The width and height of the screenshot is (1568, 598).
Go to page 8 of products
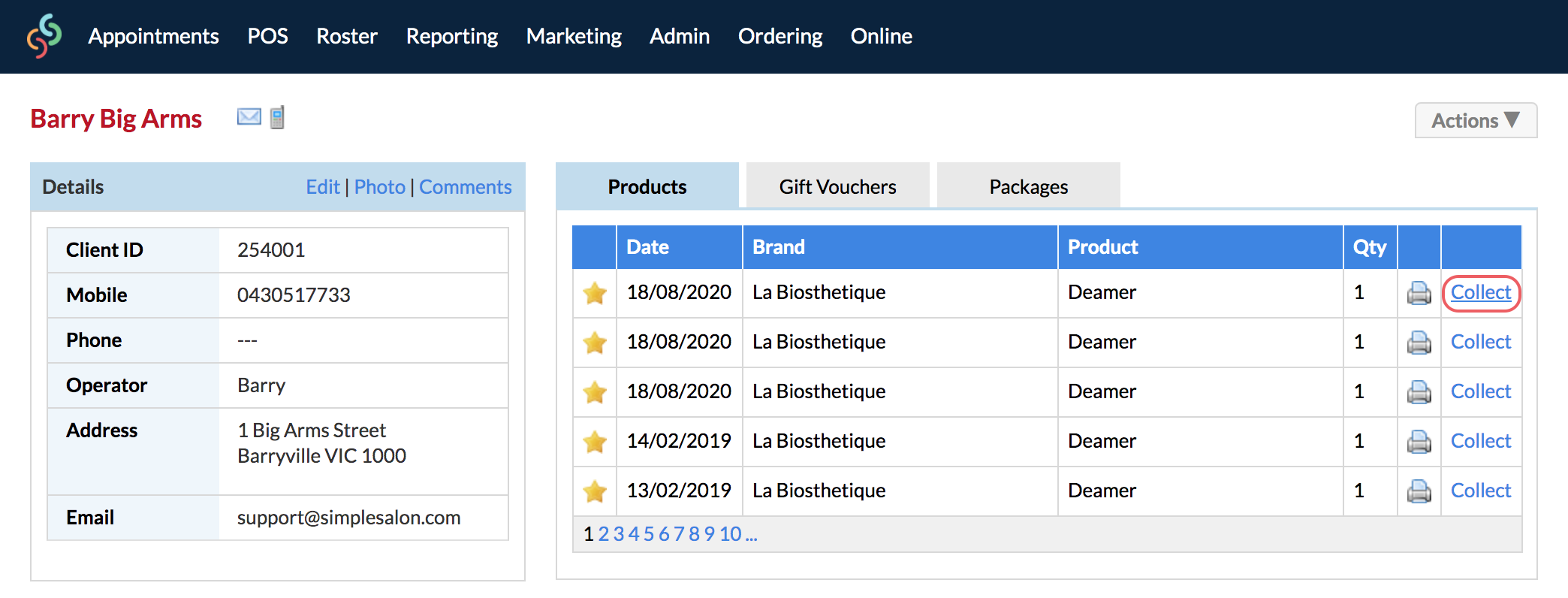pos(694,534)
